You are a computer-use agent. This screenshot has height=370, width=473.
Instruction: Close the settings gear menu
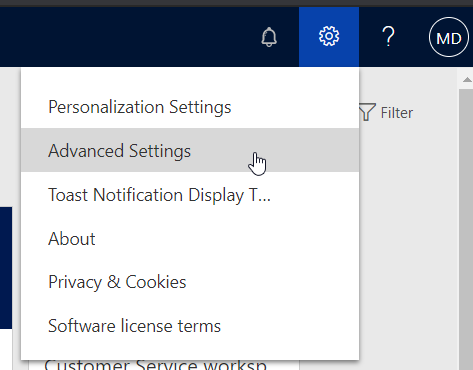pyautogui.click(x=329, y=37)
